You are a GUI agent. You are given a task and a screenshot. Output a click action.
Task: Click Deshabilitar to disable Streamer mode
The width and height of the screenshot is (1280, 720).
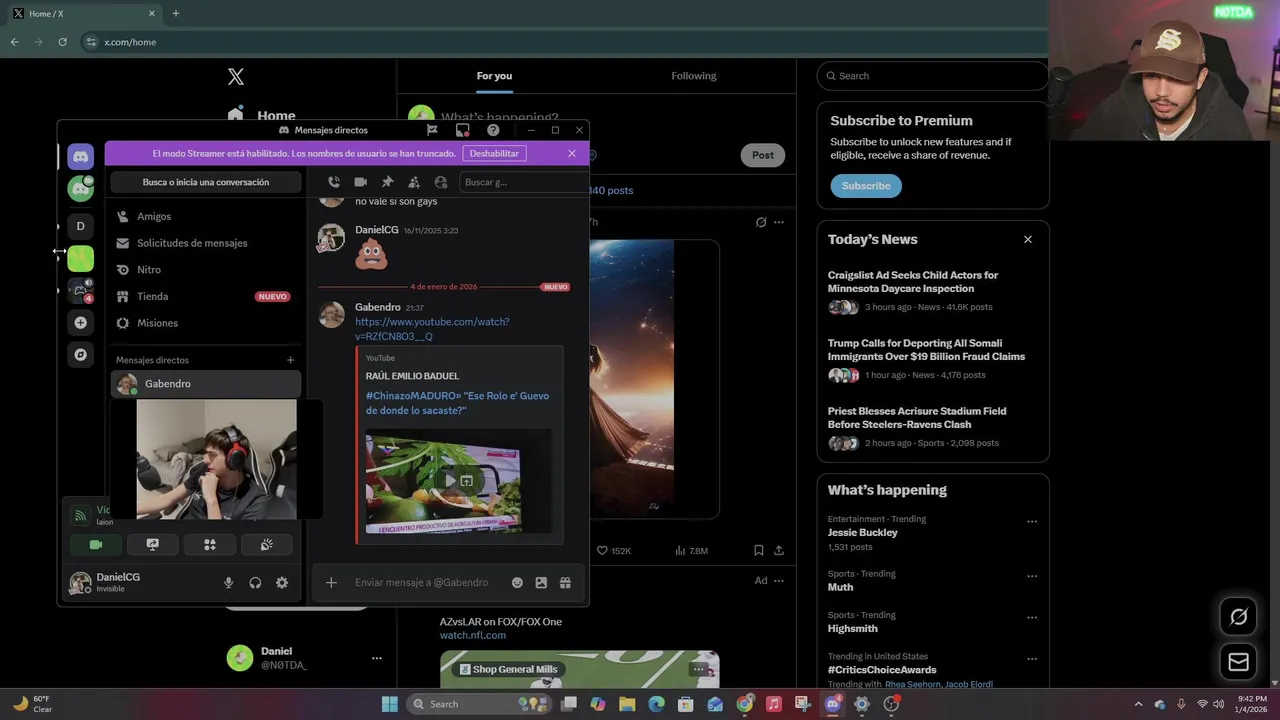pos(494,153)
